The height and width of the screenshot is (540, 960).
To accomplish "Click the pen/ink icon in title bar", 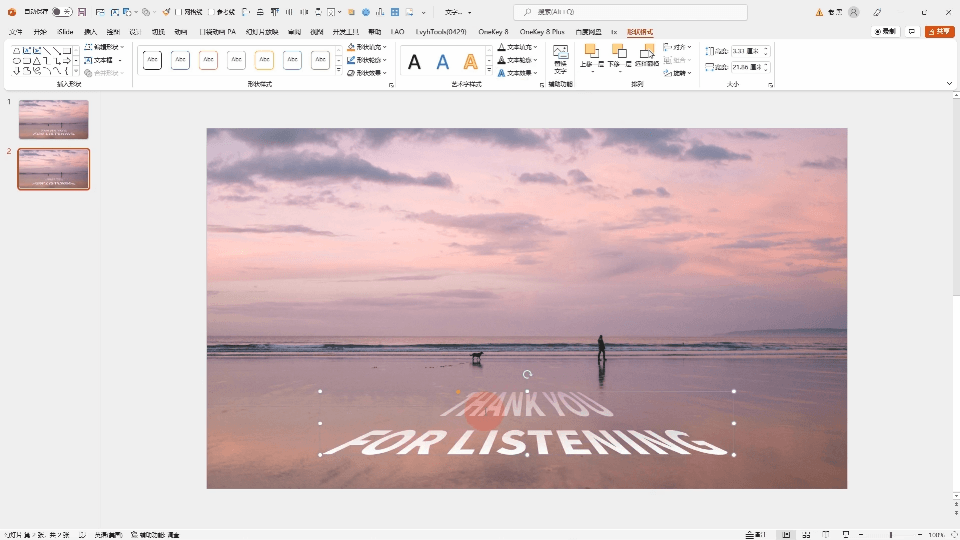I will click(x=877, y=12).
